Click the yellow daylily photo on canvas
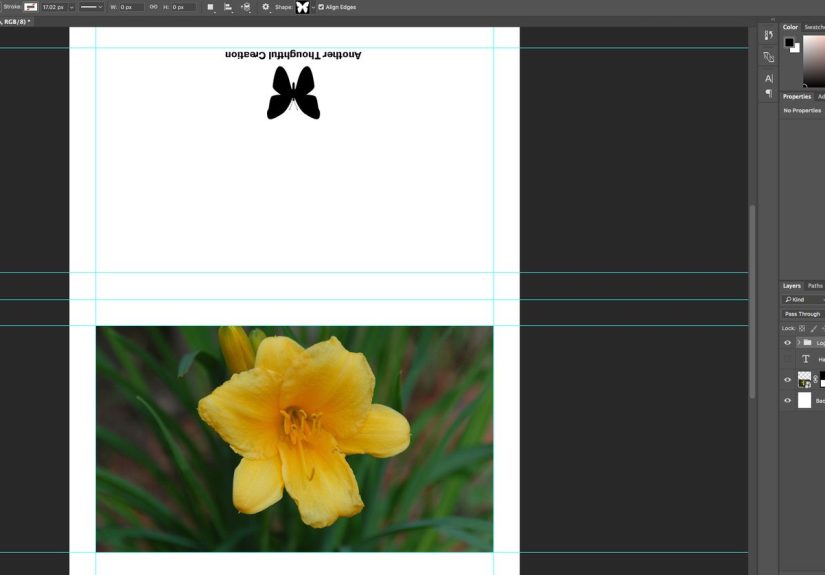 point(295,439)
